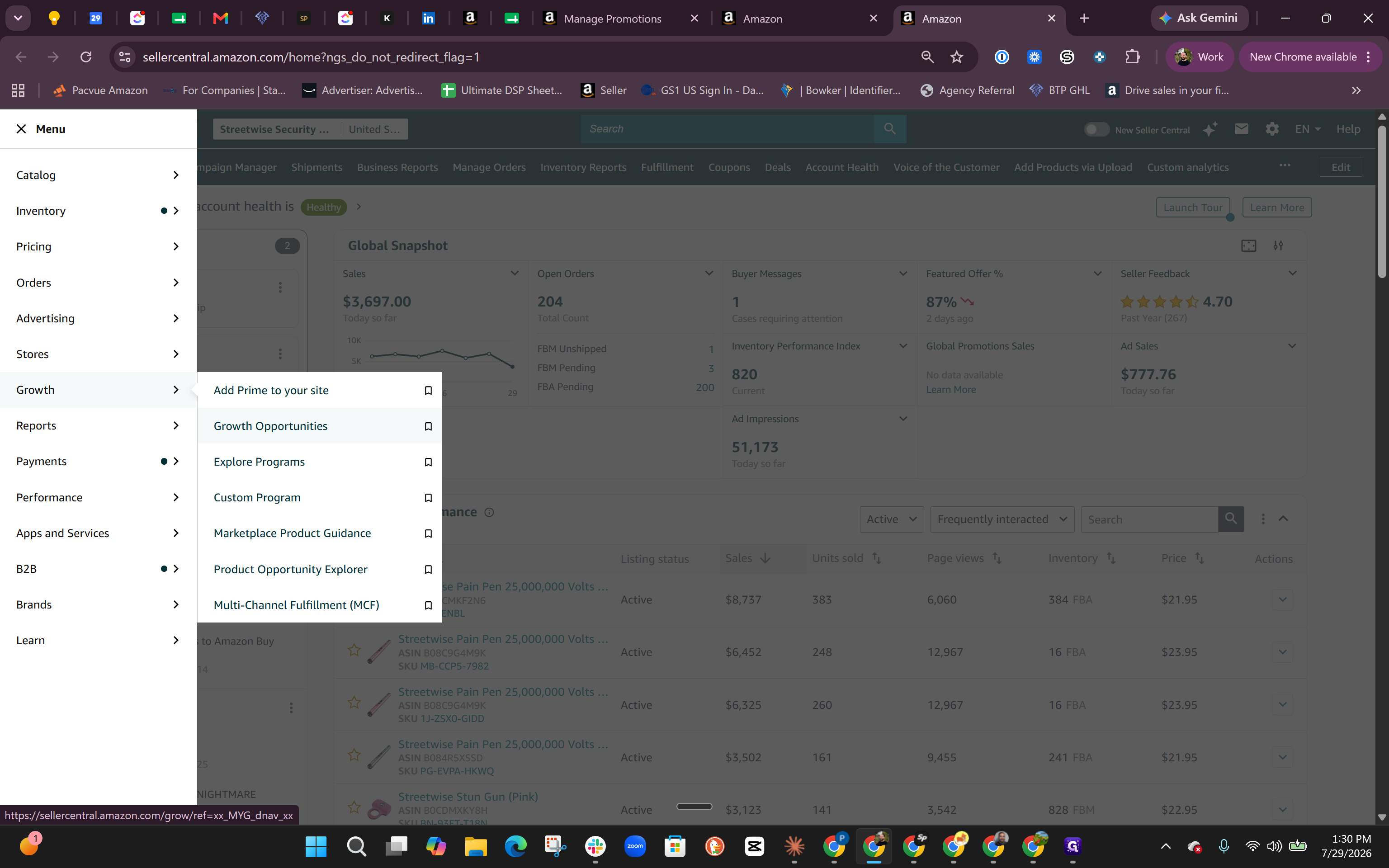
Task: Click the Global Snapshot expand view icon
Action: point(1248,245)
